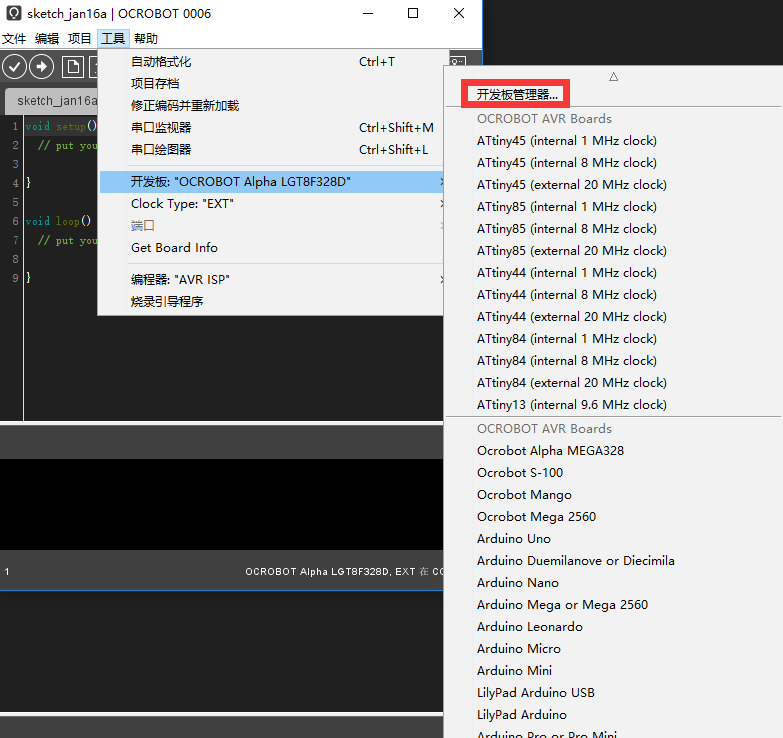Select ATtiny84 (internal 1 MHz clock)
783x738 pixels.
566,339
